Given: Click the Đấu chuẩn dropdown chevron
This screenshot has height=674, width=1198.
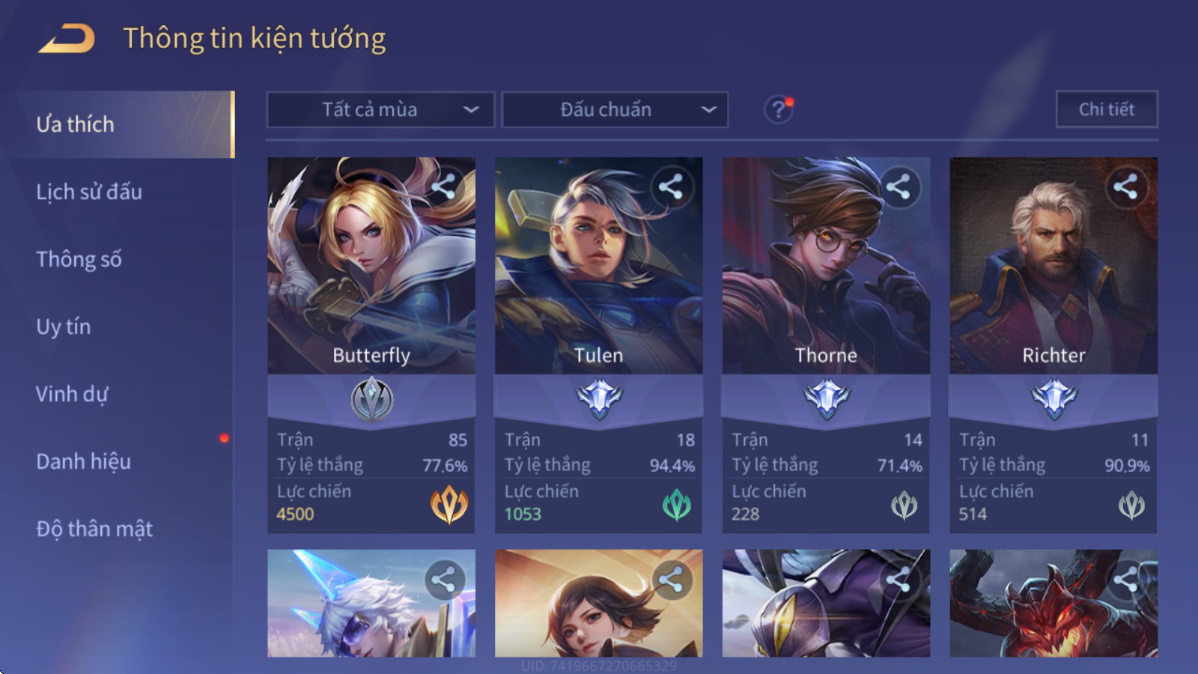Looking at the screenshot, I should point(708,110).
